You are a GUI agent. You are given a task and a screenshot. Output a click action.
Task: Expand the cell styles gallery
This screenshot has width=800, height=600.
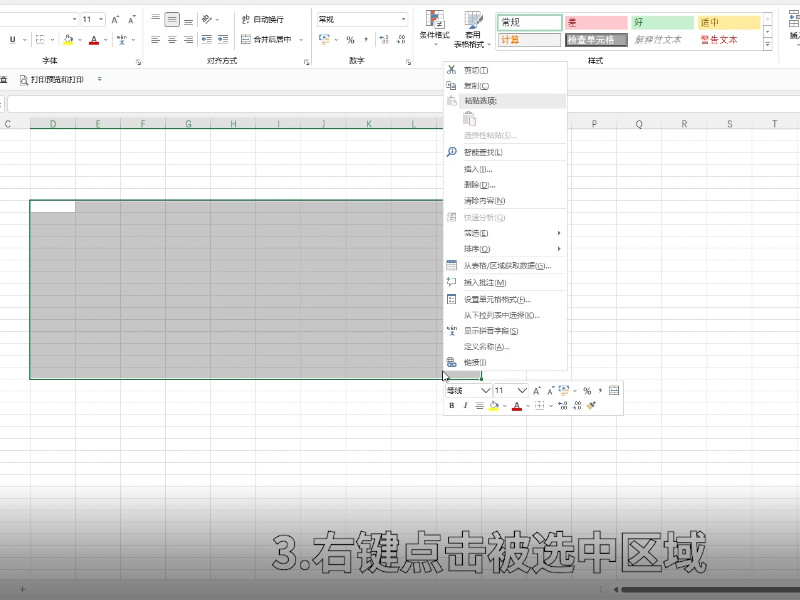767,45
